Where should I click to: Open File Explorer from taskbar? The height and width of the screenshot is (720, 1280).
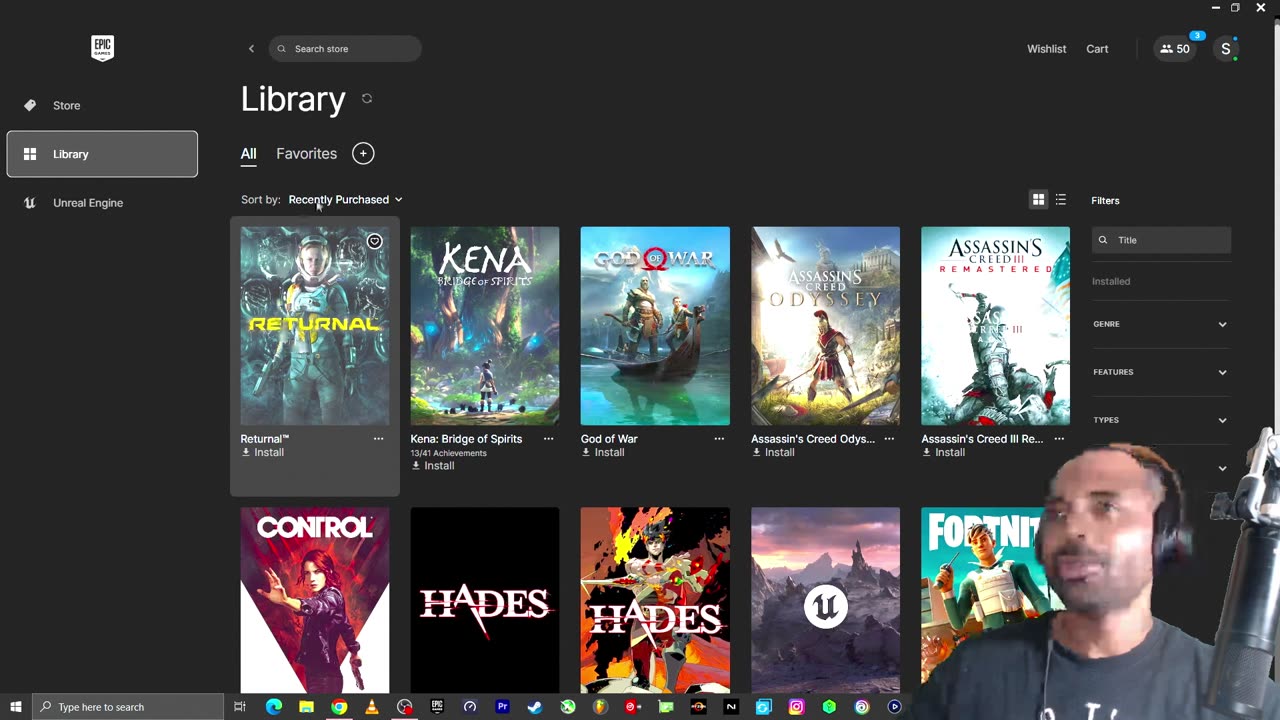[x=306, y=707]
